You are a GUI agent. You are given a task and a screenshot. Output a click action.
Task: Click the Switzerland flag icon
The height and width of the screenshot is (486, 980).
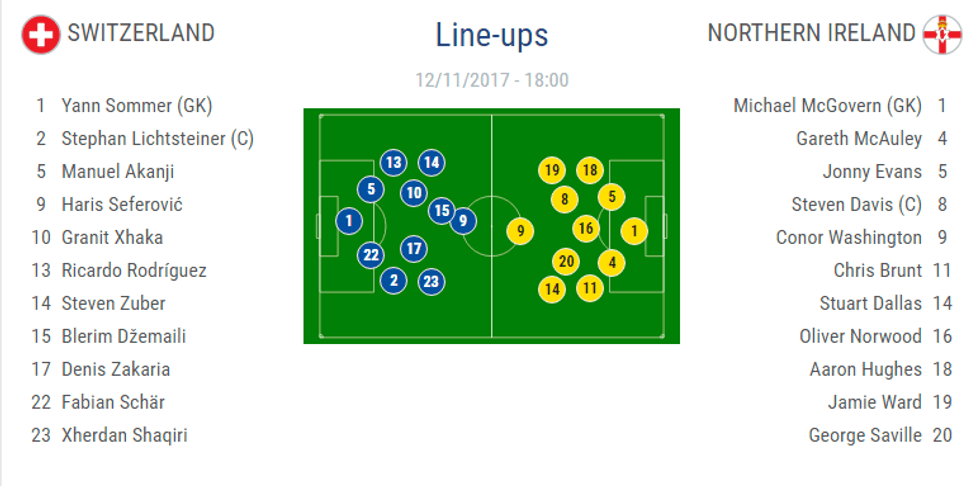(x=40, y=34)
